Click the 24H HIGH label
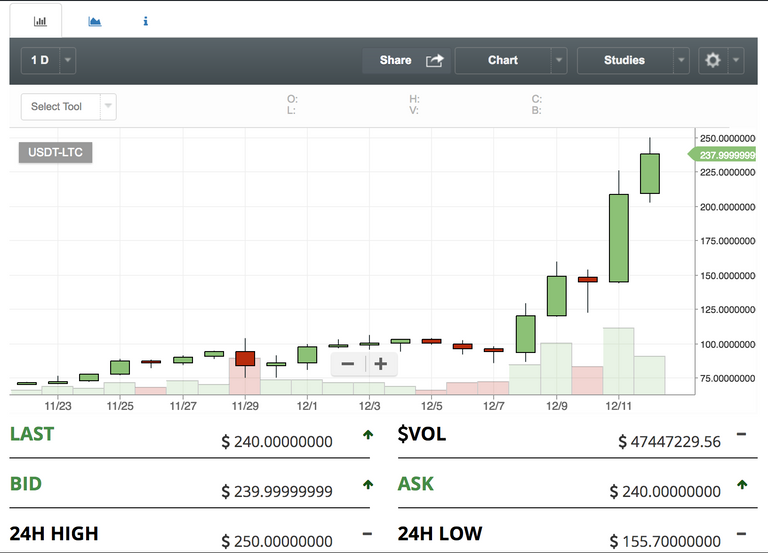The image size is (768, 553). point(54,533)
